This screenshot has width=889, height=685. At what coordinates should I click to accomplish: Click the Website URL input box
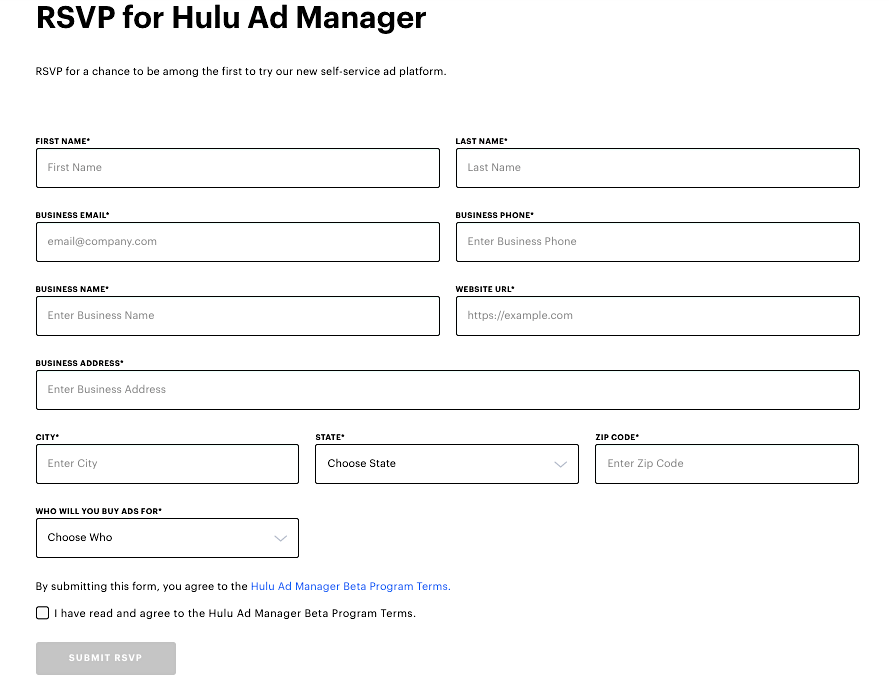click(x=658, y=316)
